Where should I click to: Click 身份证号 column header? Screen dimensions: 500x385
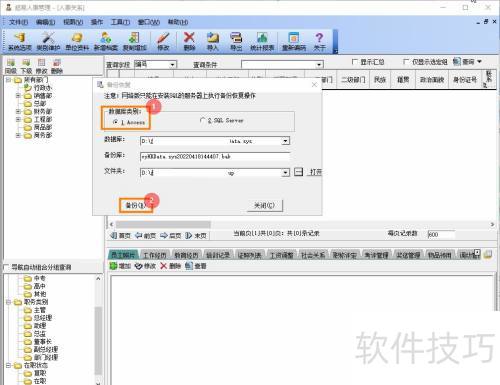(465, 79)
